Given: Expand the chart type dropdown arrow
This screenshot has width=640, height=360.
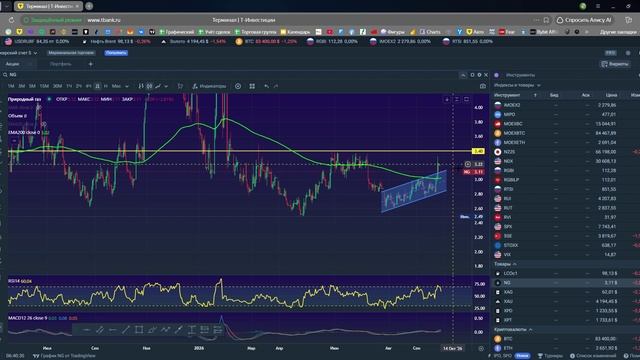Looking at the screenshot, I should 166,86.
